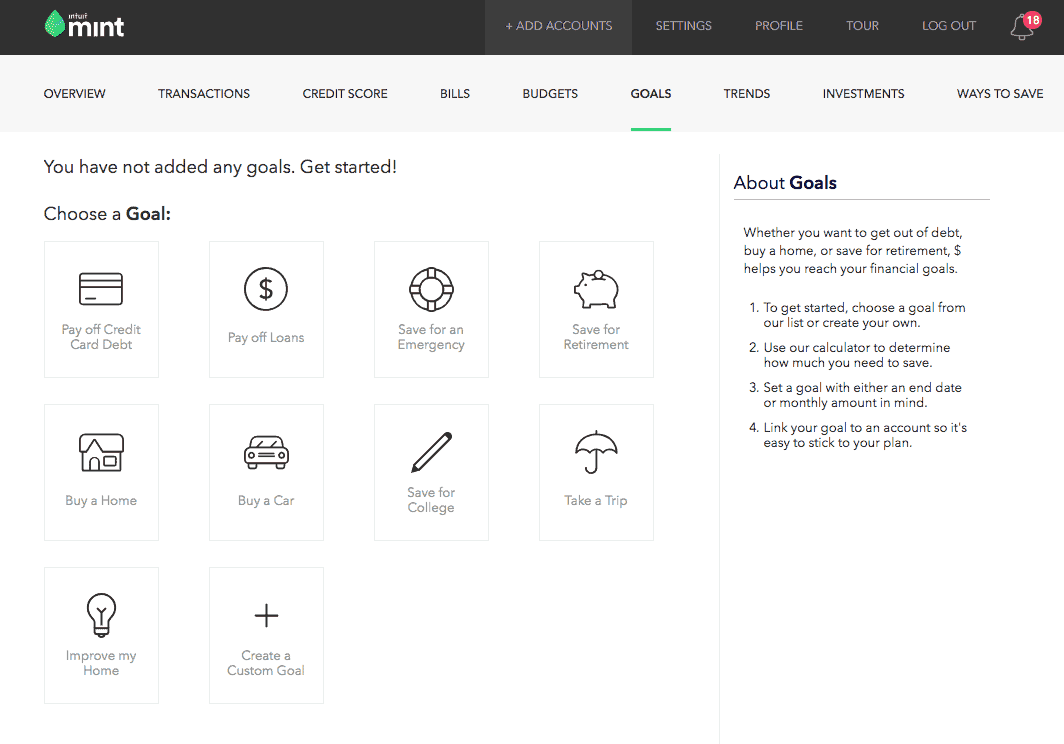Click the plus icon to create a custom goal
The width and height of the screenshot is (1064, 744).
[x=266, y=615]
